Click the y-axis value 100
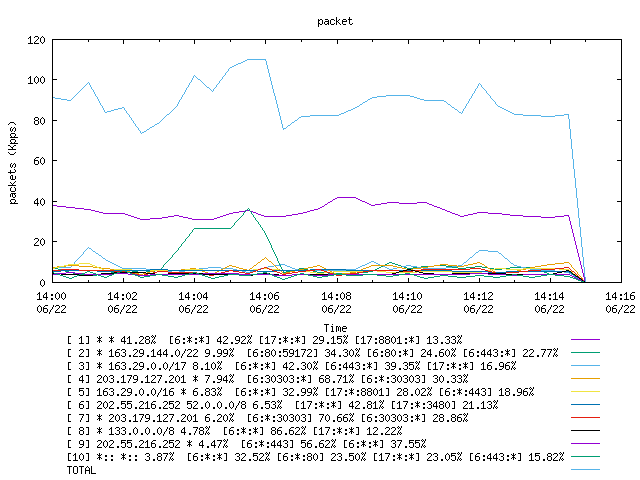 click(x=36, y=80)
